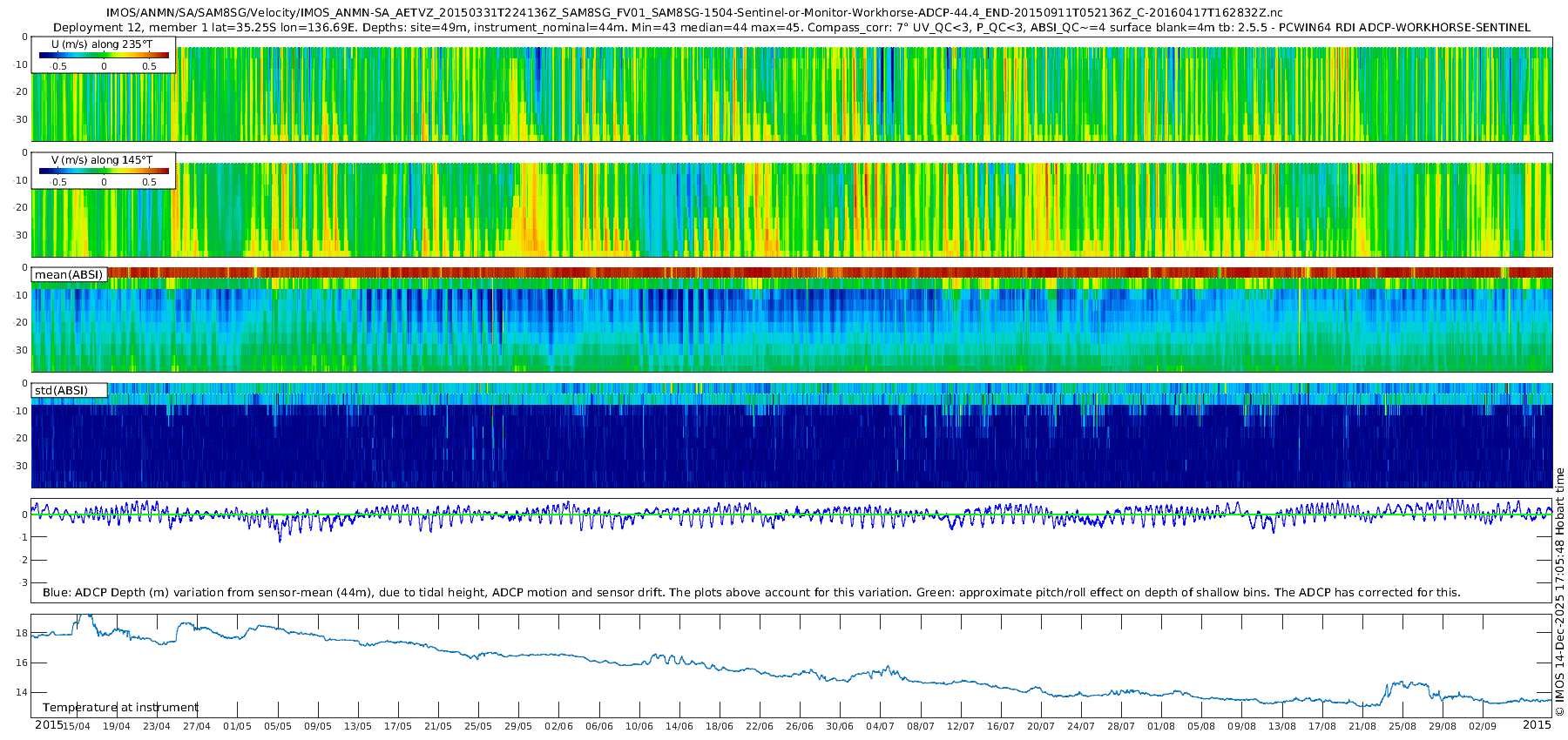Image resolution: width=1568 pixels, height=740 pixels.
Task: Click the 18 tick on temperature axis
Action: [x=23, y=633]
